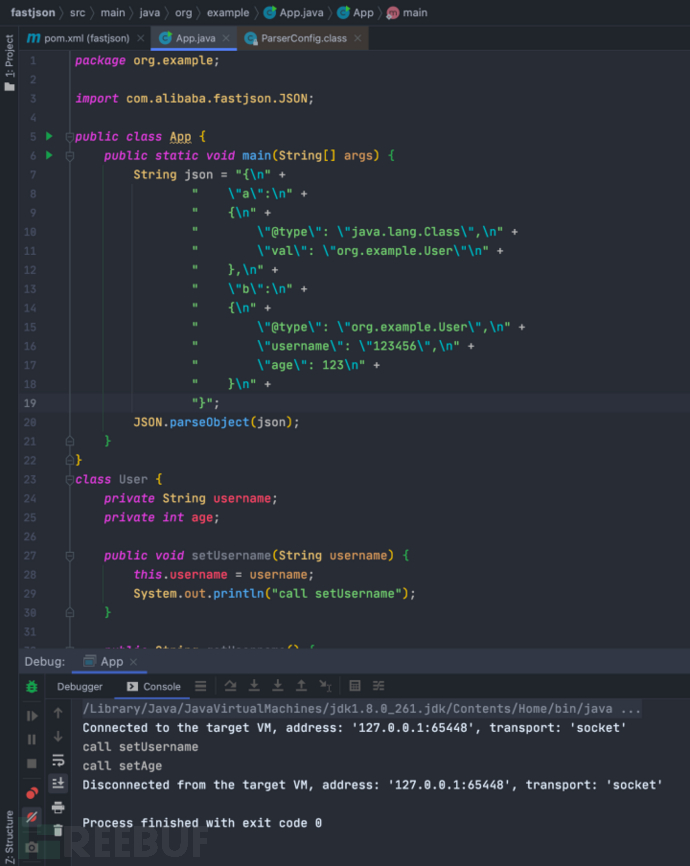Collapse App class from its end marker at line 22
The height and width of the screenshot is (866, 690).
[x=70, y=460]
